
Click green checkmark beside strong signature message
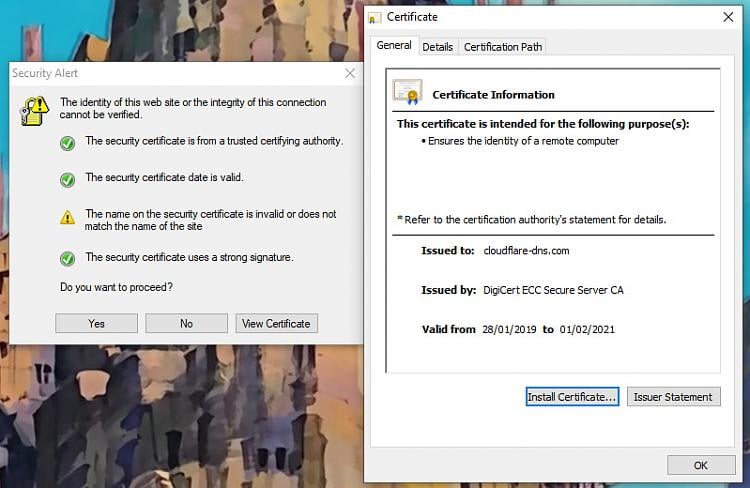click(67, 259)
